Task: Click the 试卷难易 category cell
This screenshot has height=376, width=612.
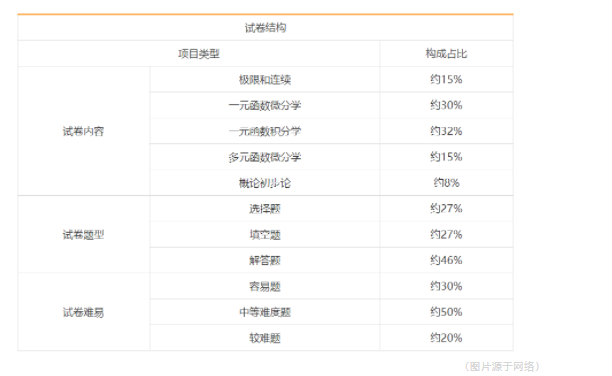Action: (x=83, y=312)
